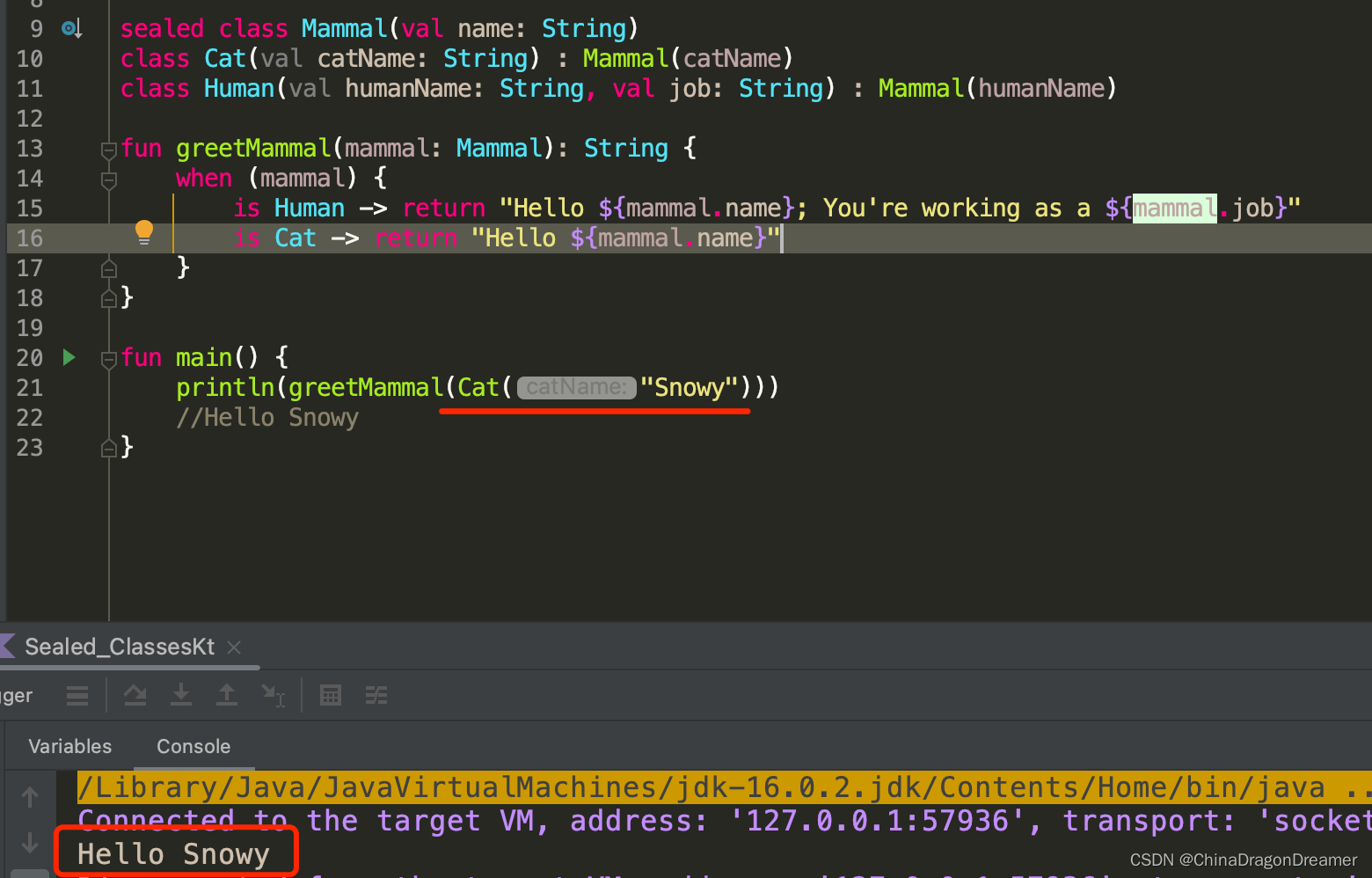Select the Console tab
The image size is (1372, 878).
tap(193, 746)
